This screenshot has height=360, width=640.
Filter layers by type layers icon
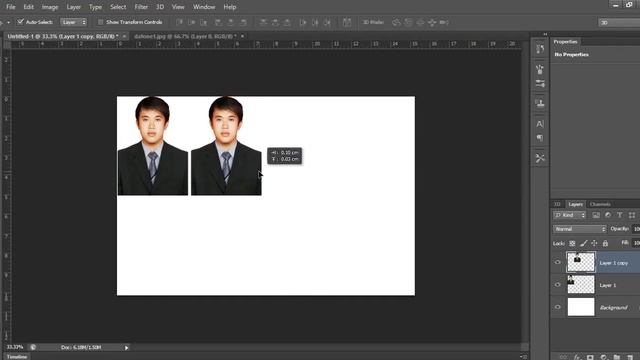click(620, 215)
